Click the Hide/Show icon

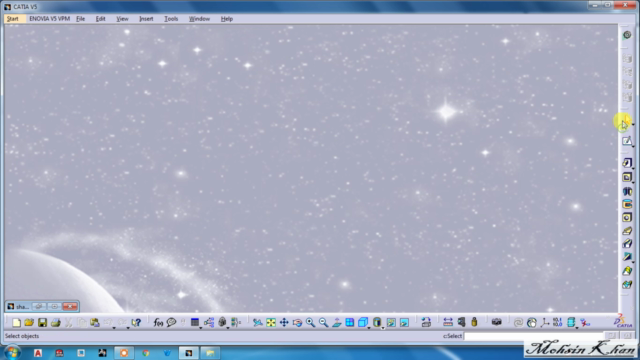[391, 322]
